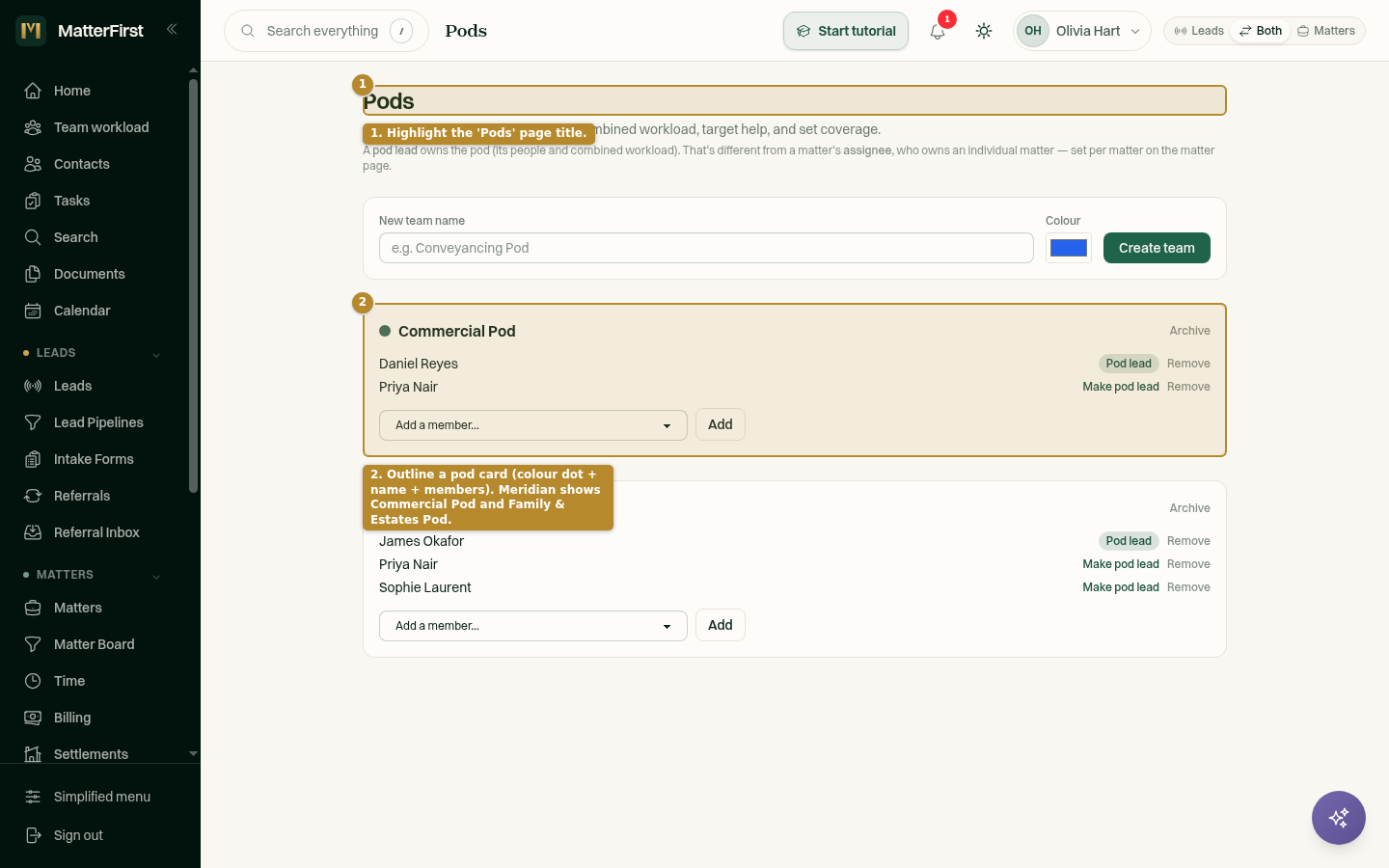The height and width of the screenshot is (868, 1389).
Task: Open Add a member dropdown below Sophie Laurent
Action: pyautogui.click(x=533, y=626)
